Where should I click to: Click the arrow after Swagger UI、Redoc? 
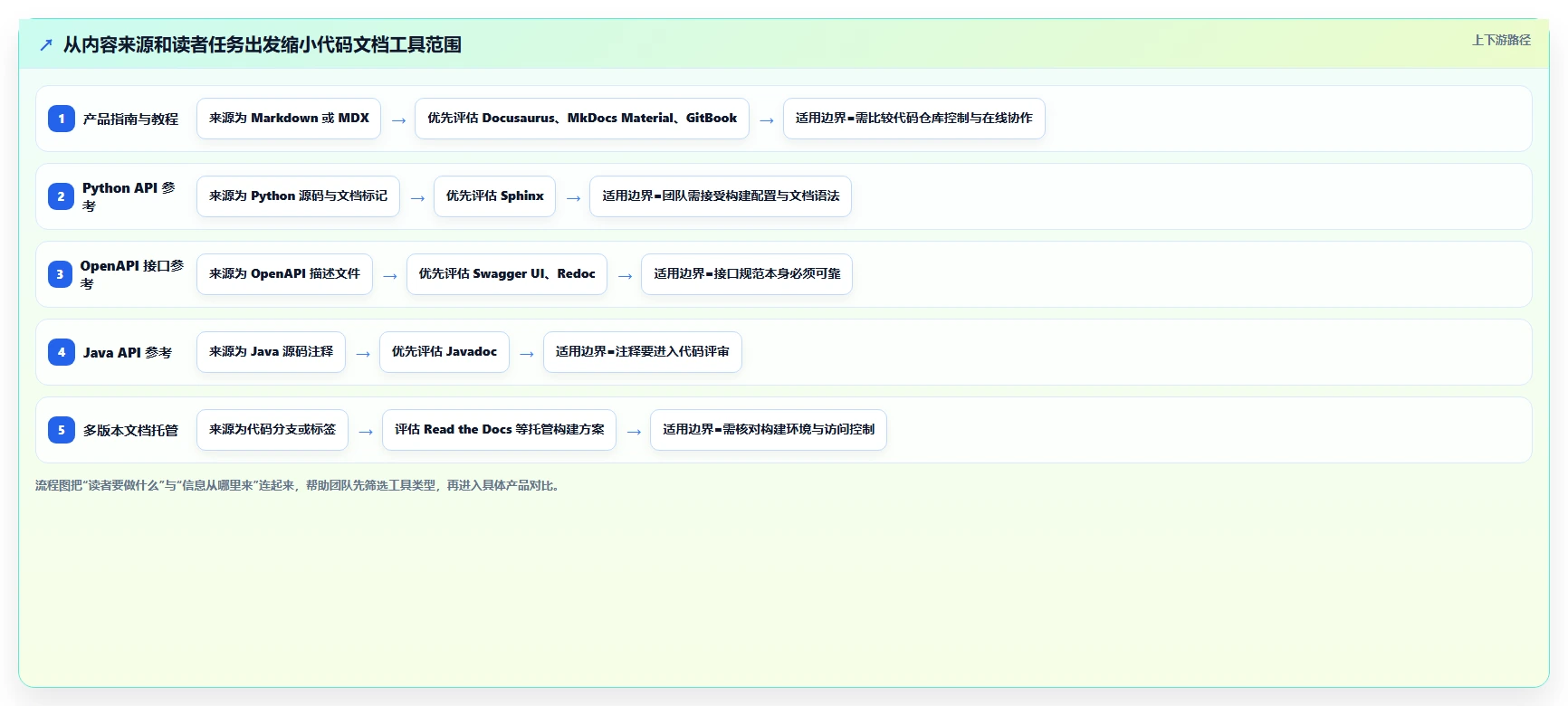click(x=625, y=276)
